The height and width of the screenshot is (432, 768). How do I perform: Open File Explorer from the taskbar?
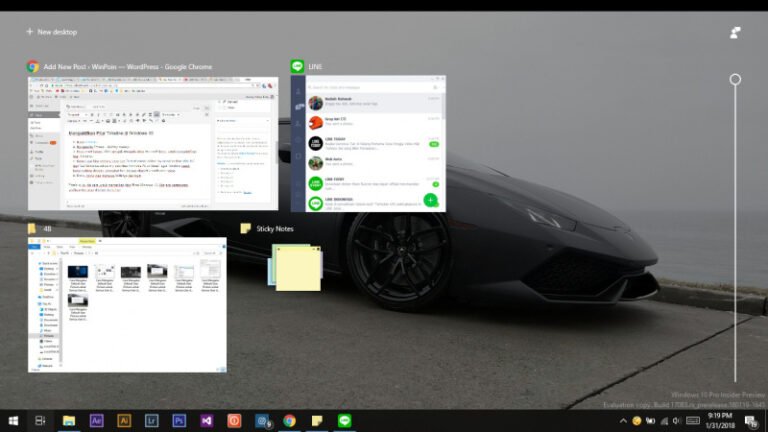pos(69,421)
